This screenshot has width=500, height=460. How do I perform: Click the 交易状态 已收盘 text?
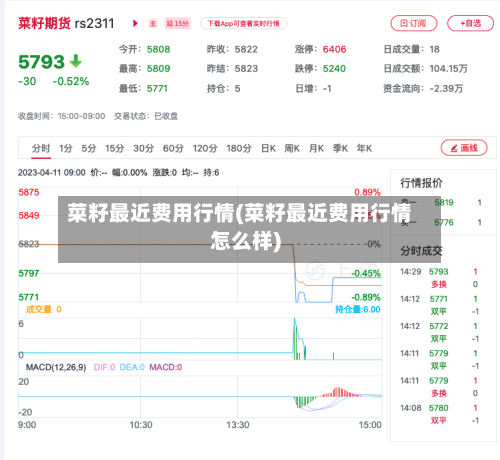(x=146, y=116)
